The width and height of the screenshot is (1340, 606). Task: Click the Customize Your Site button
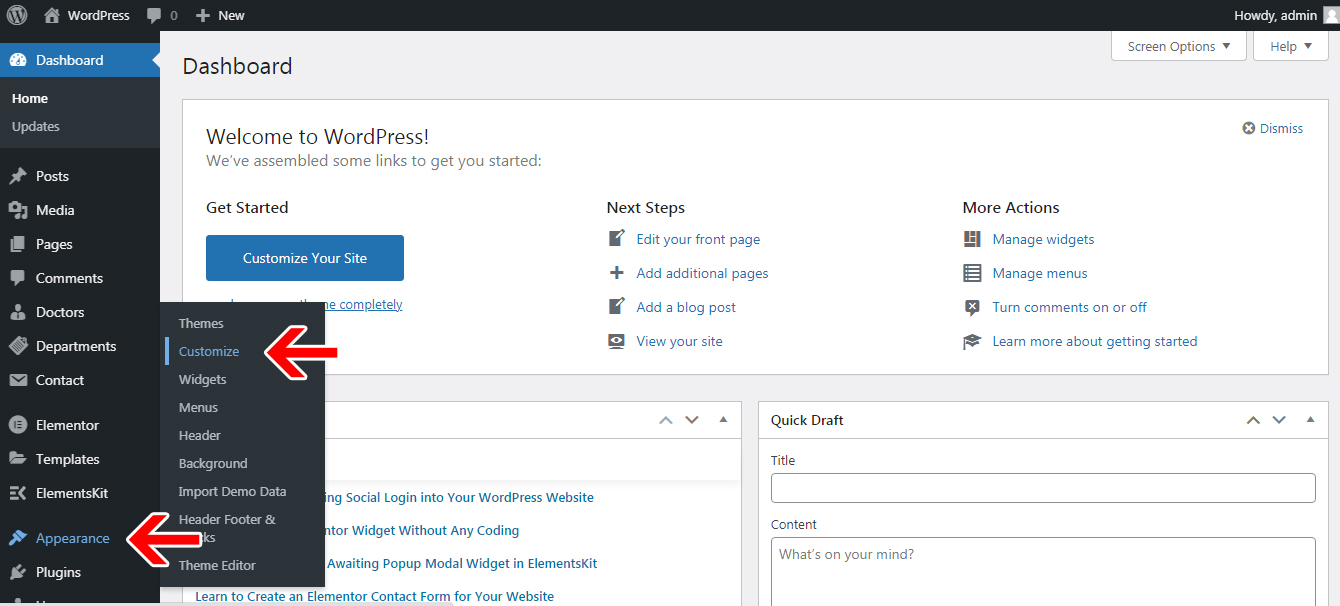pyautogui.click(x=305, y=258)
